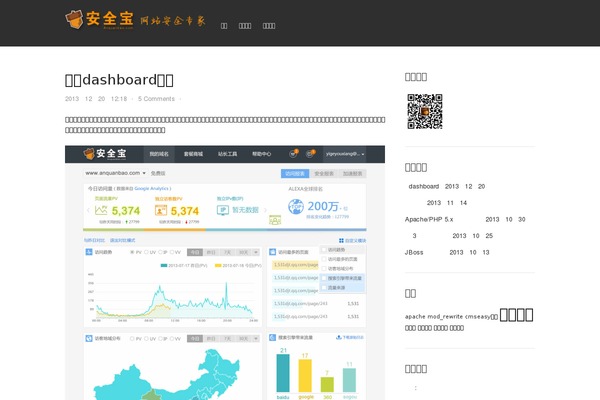This screenshot has width=600, height=400.
Task: Select PV radio in 访客地域分布 panel
Action: 132,339
